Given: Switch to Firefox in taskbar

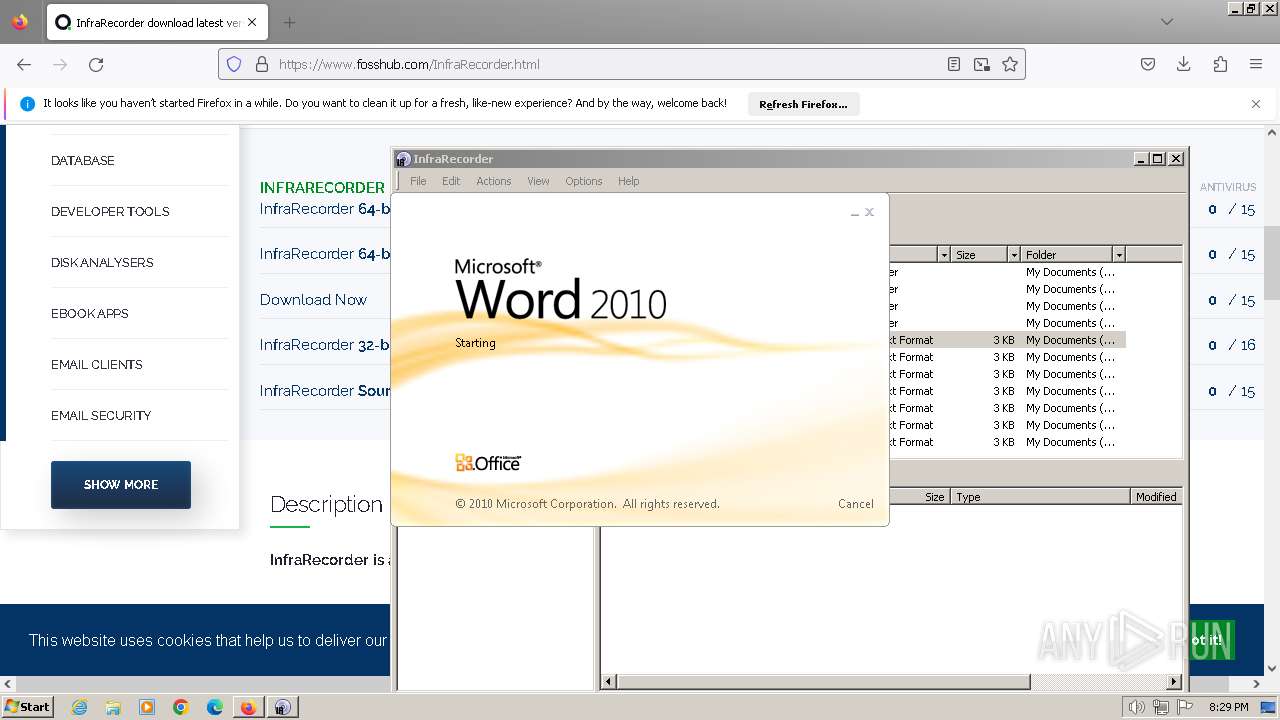Looking at the screenshot, I should coord(248,707).
